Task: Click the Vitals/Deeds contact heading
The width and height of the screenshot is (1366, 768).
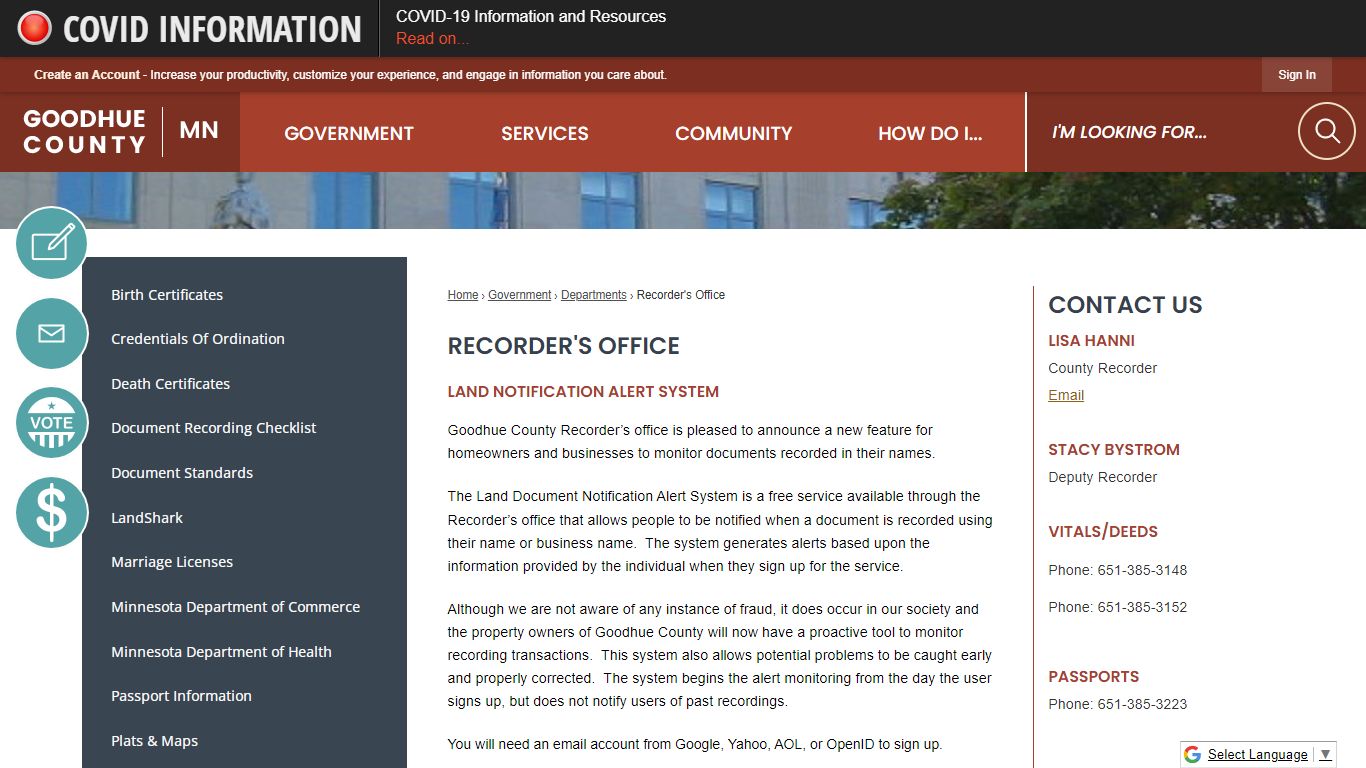Action: [1103, 532]
